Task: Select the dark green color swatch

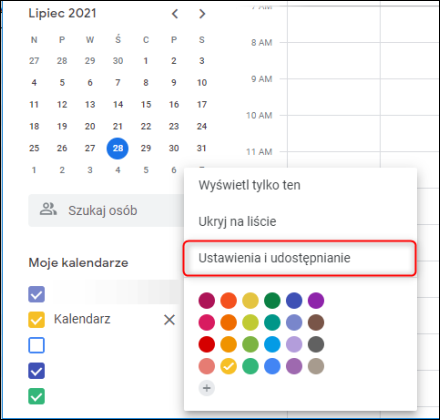Action: 272,300
